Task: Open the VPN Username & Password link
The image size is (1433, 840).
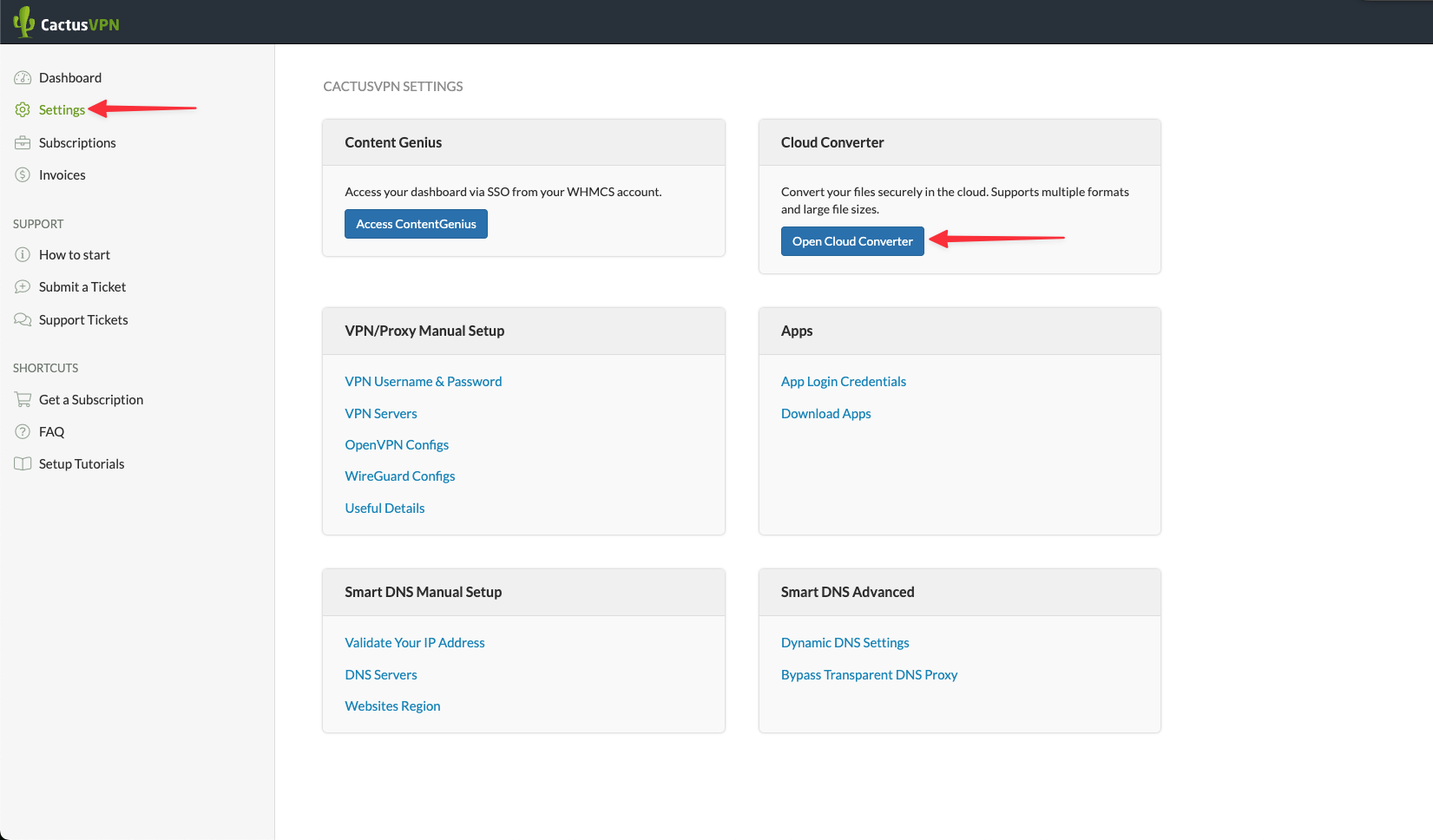Action: [423, 382]
